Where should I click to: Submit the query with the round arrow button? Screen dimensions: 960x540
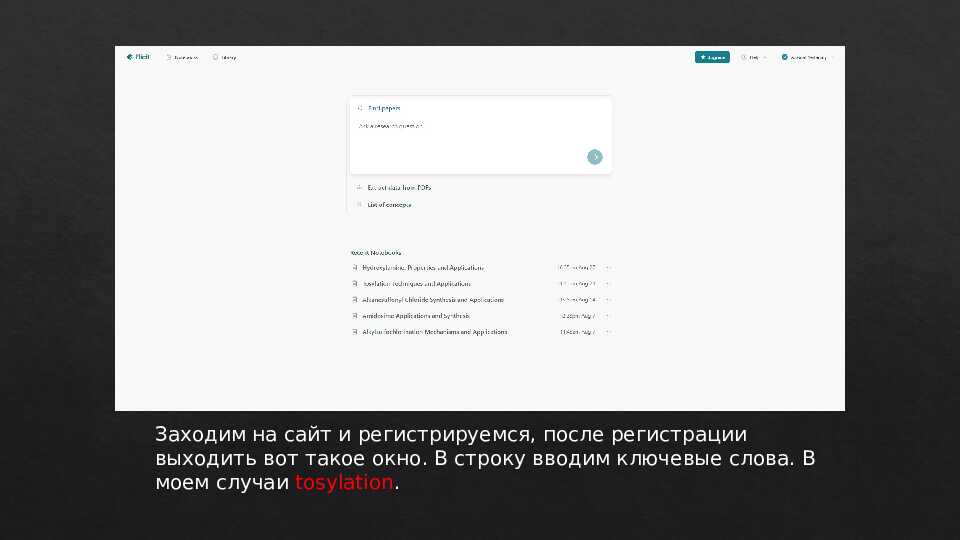click(x=595, y=156)
